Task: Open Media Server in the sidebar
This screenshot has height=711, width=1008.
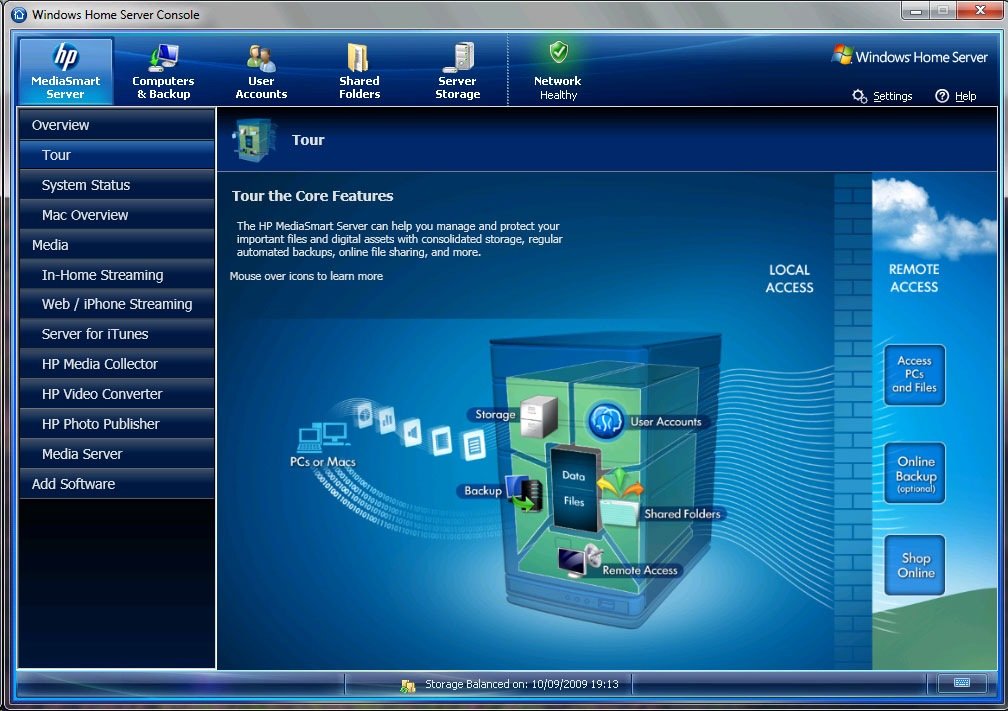Action: [116, 454]
